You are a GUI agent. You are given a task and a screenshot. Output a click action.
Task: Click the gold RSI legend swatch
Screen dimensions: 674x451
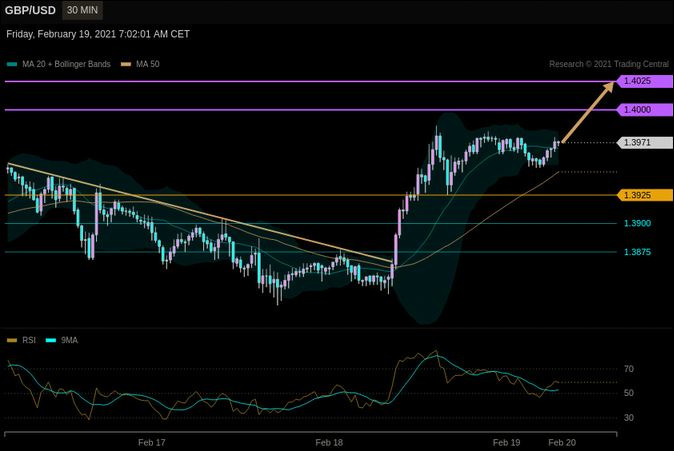(12, 341)
